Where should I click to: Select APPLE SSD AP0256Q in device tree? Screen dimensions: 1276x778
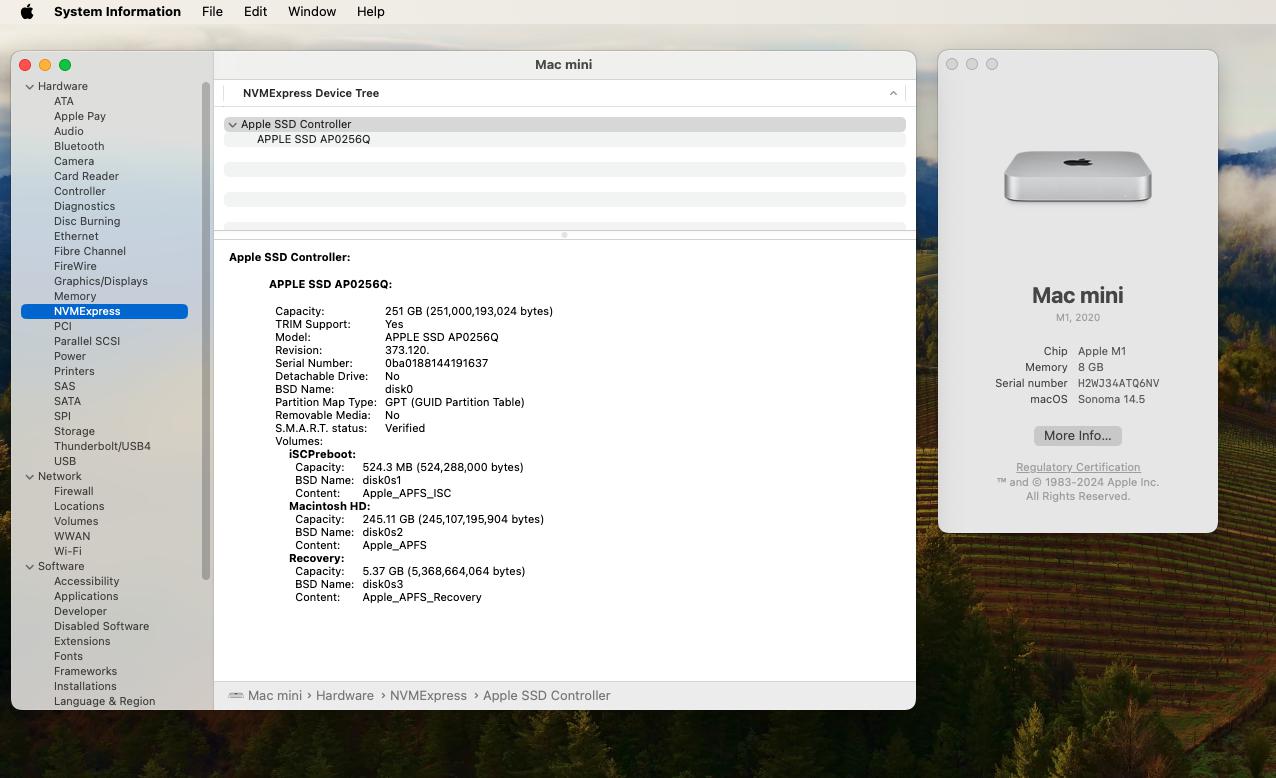pyautogui.click(x=313, y=140)
